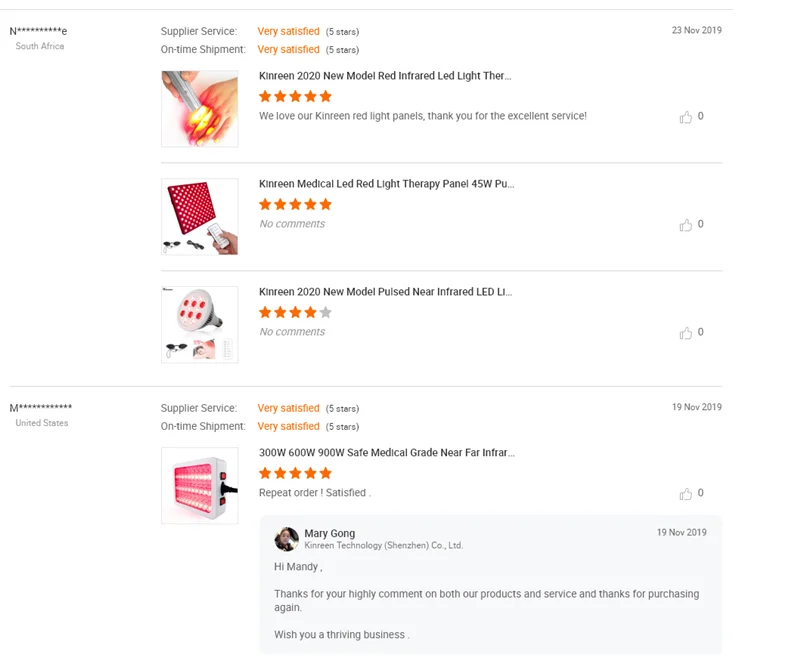Open red light therapy panel product thumbnail

[x=200, y=217]
